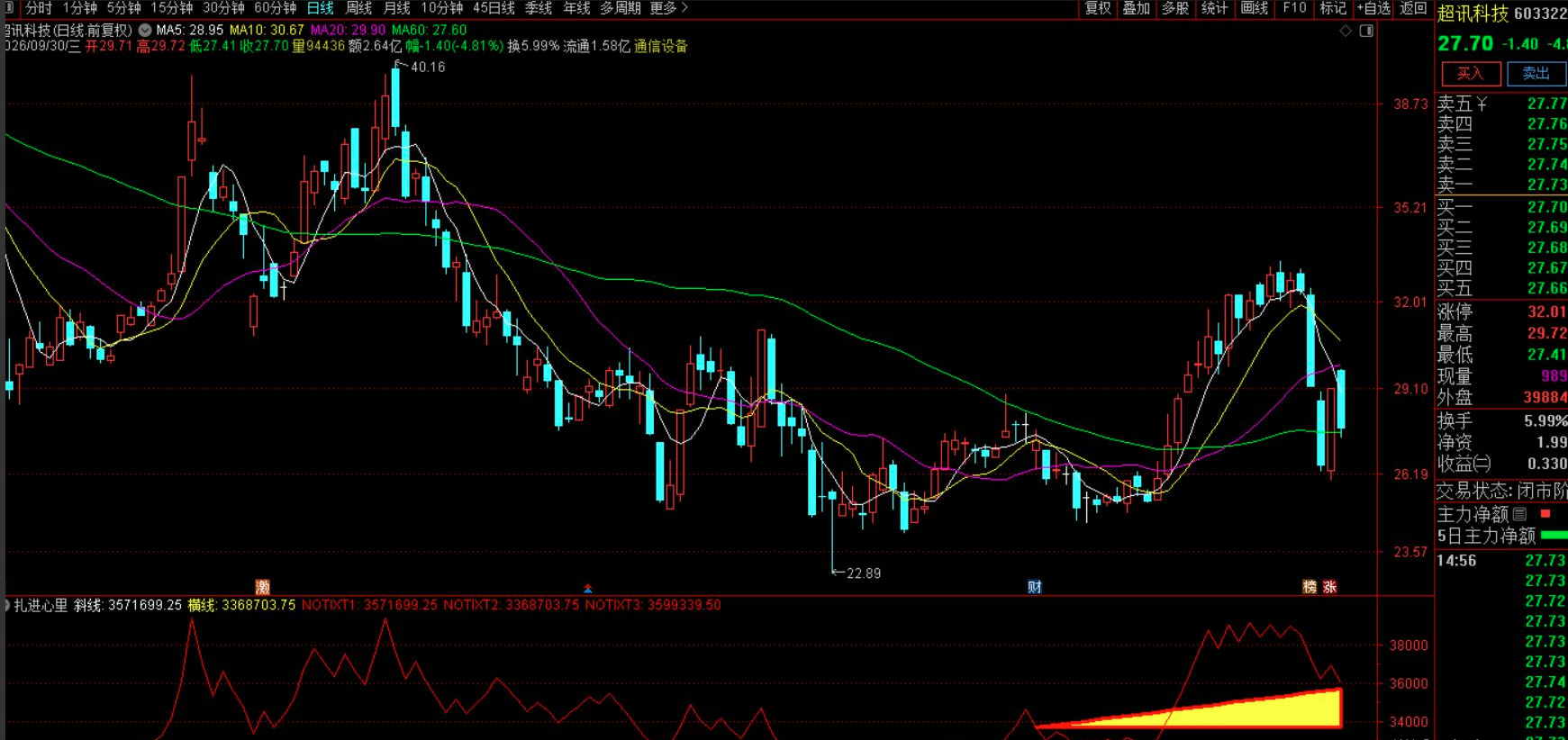The height and width of the screenshot is (740, 1568).
Task: Open F10 company info
Action: (x=1294, y=8)
